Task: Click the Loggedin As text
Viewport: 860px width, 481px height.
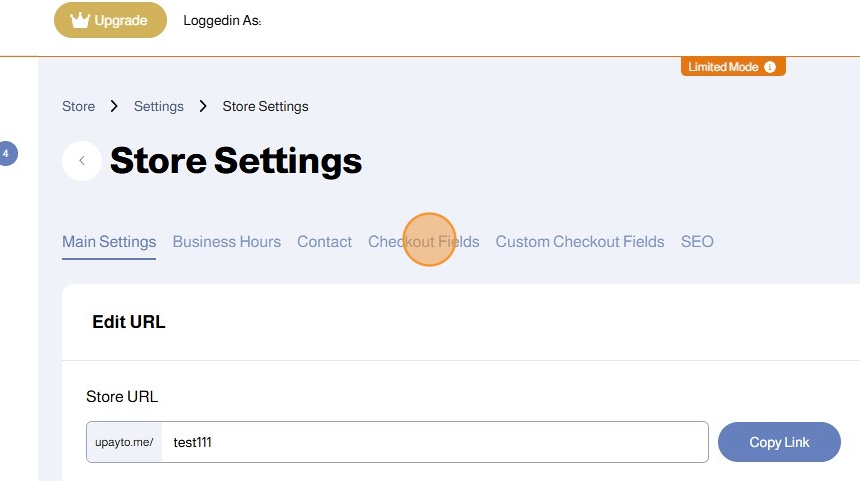Action: coord(222,20)
